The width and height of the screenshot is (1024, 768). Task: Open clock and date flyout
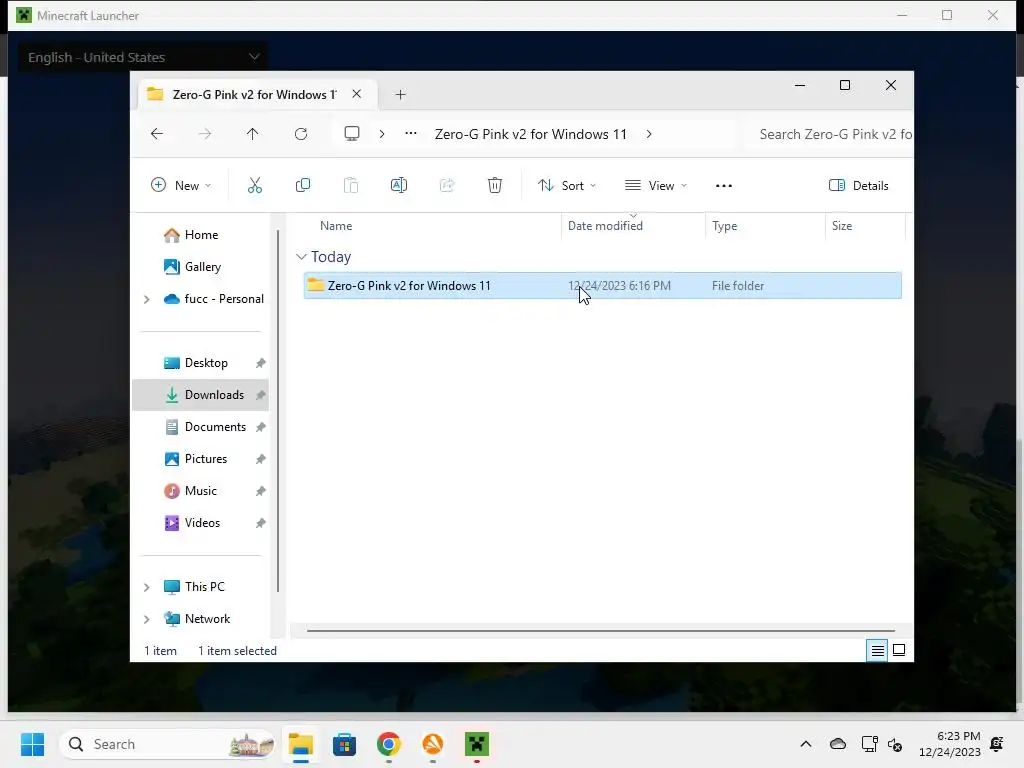pos(950,744)
